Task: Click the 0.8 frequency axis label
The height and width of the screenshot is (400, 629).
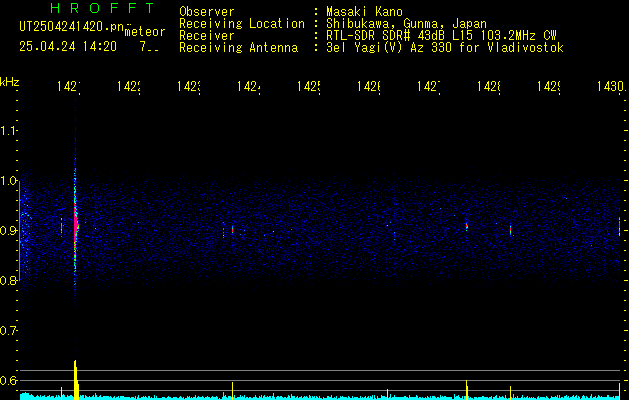Action: coord(8,280)
